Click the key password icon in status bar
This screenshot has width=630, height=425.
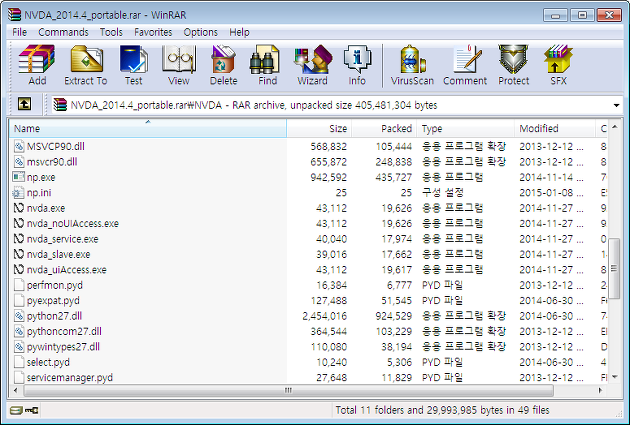[x=31, y=410]
